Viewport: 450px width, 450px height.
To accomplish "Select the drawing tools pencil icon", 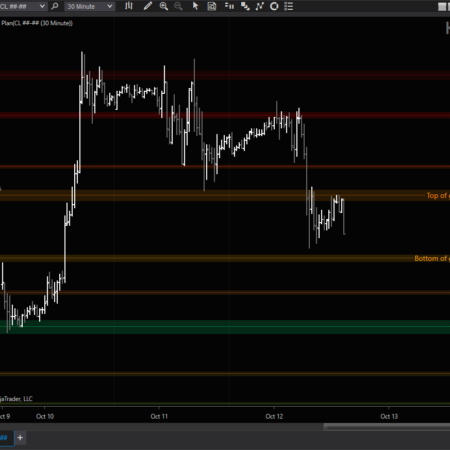I will tap(148, 6).
